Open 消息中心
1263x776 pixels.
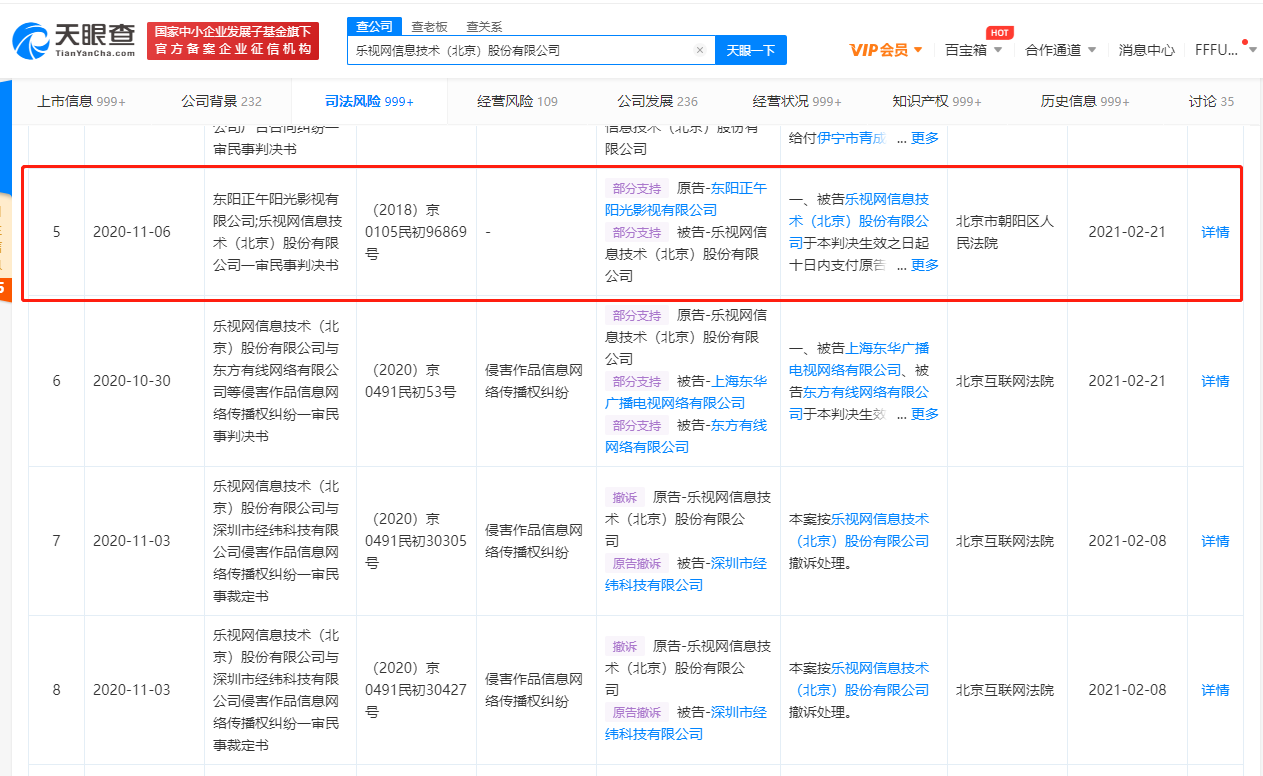(1146, 50)
